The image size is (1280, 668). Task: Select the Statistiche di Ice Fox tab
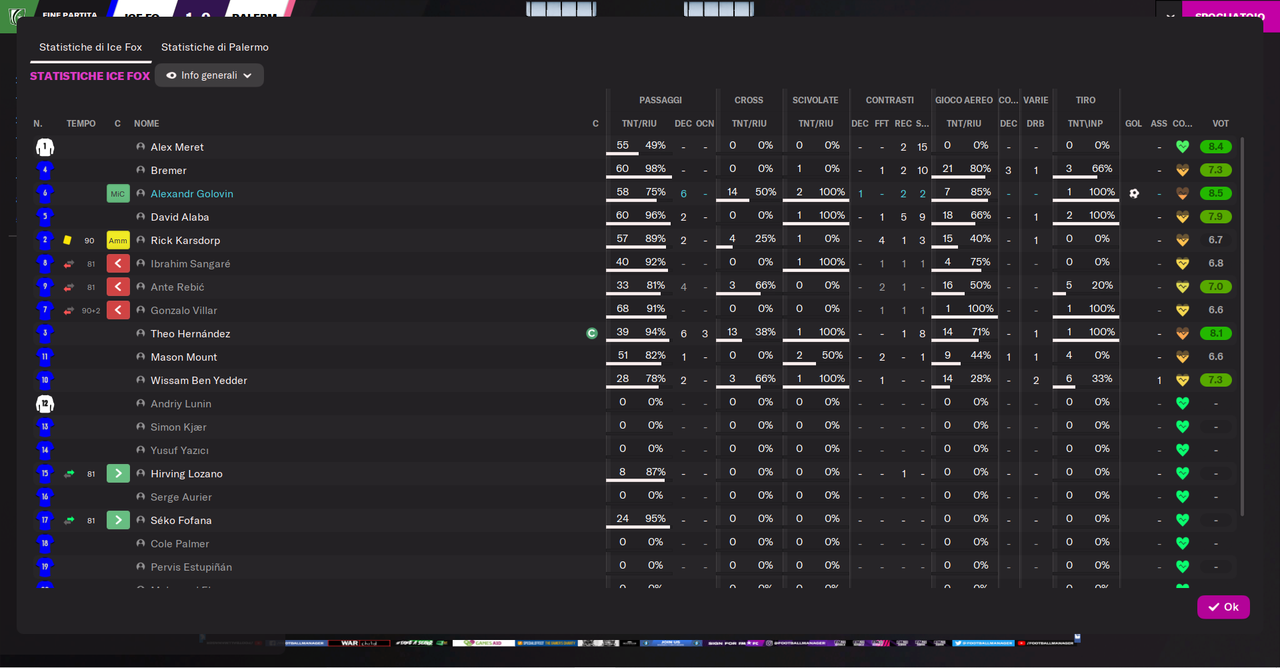click(91, 47)
